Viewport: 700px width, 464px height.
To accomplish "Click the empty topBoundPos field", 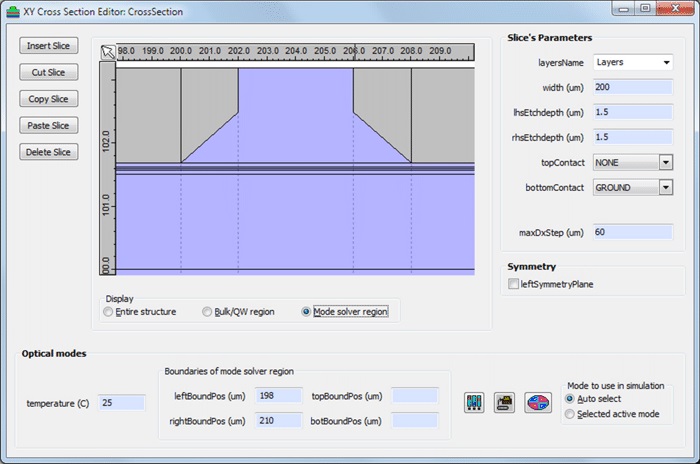I will pyautogui.click(x=415, y=396).
